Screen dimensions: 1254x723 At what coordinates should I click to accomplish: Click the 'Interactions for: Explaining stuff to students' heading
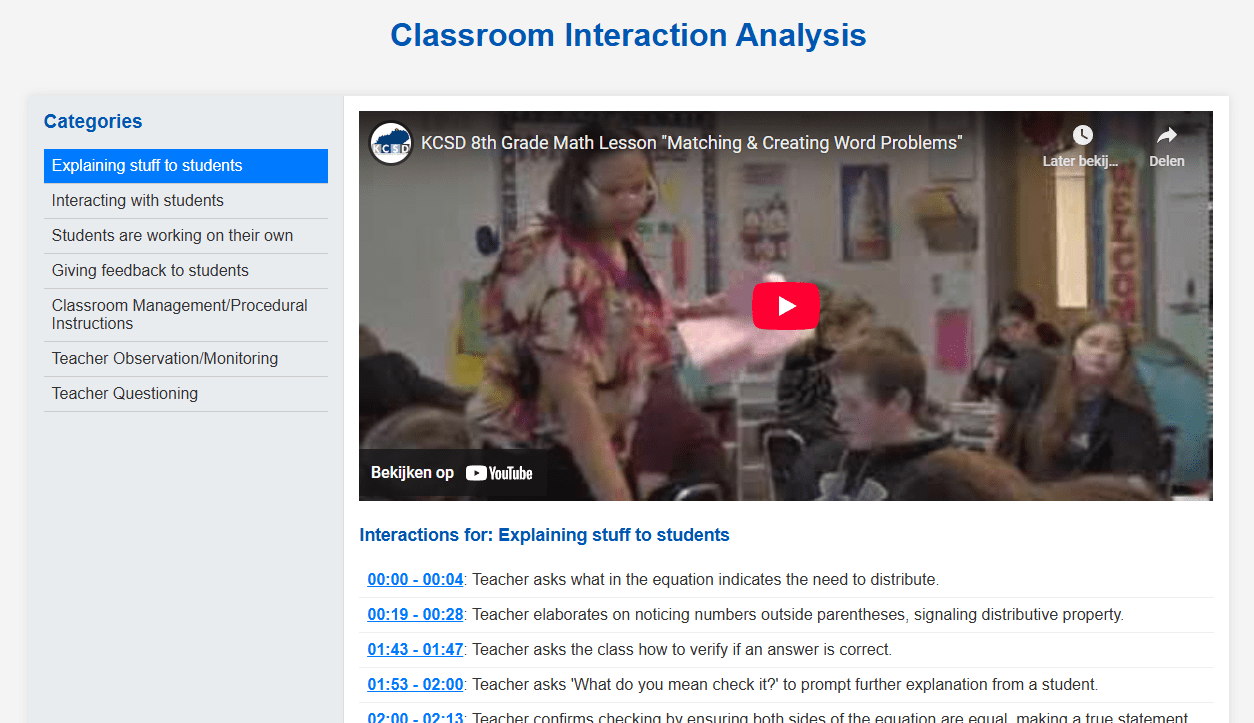tap(544, 535)
